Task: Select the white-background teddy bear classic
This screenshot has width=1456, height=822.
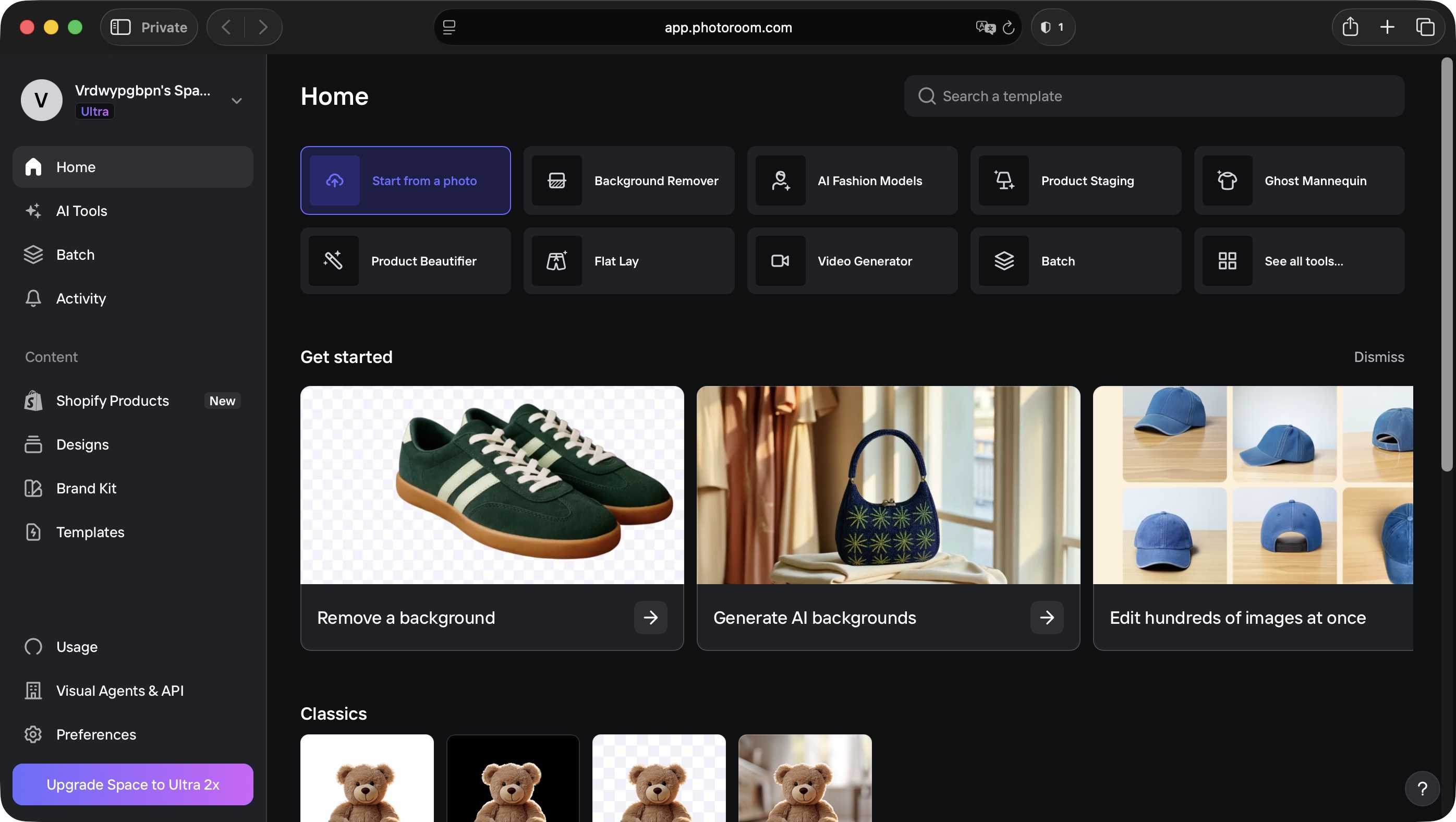Action: click(367, 778)
